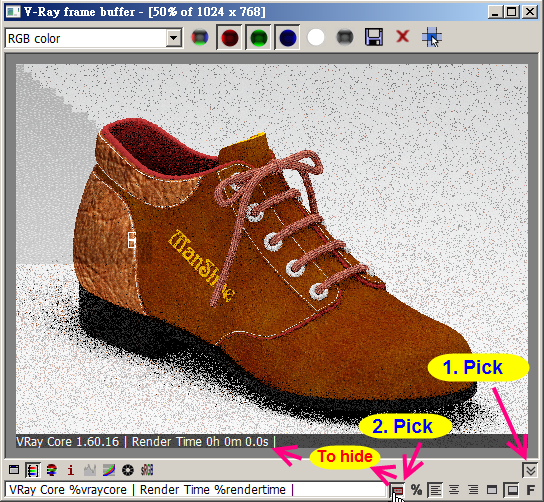
Task: Open stamp font settings F button
Action: (x=530, y=490)
